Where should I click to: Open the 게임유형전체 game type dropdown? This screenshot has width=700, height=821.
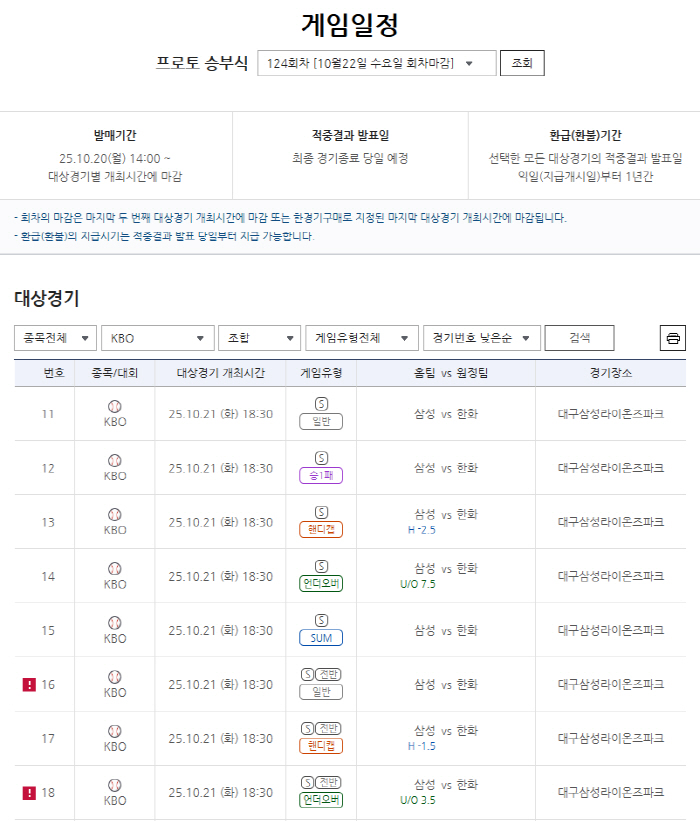360,337
